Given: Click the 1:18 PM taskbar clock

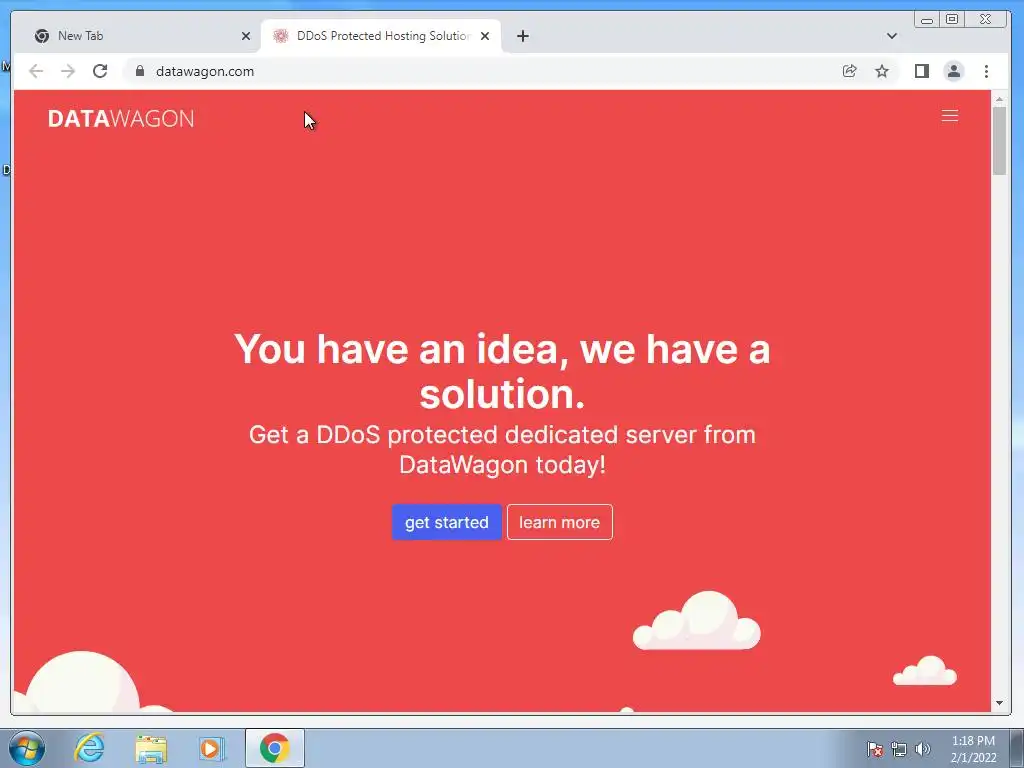Looking at the screenshot, I should [973, 749].
